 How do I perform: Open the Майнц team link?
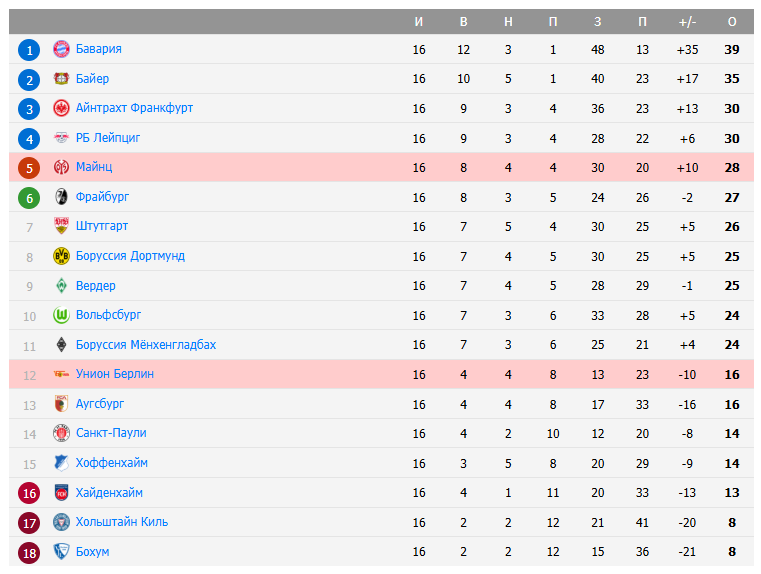94,167
